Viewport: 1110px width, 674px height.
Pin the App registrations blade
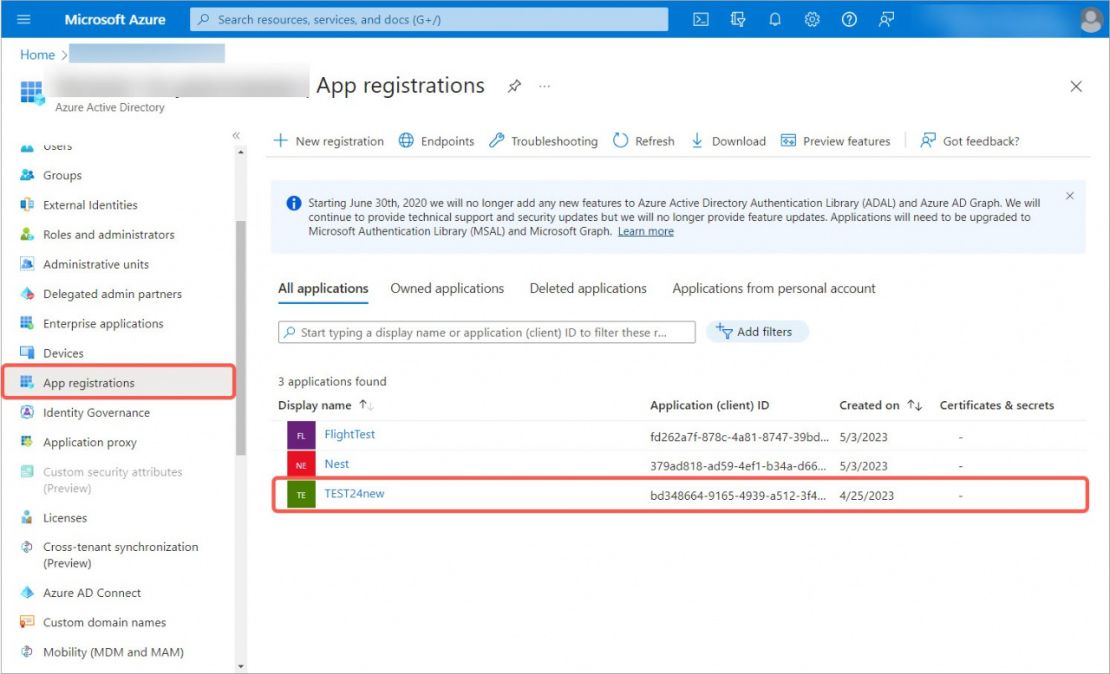[514, 86]
